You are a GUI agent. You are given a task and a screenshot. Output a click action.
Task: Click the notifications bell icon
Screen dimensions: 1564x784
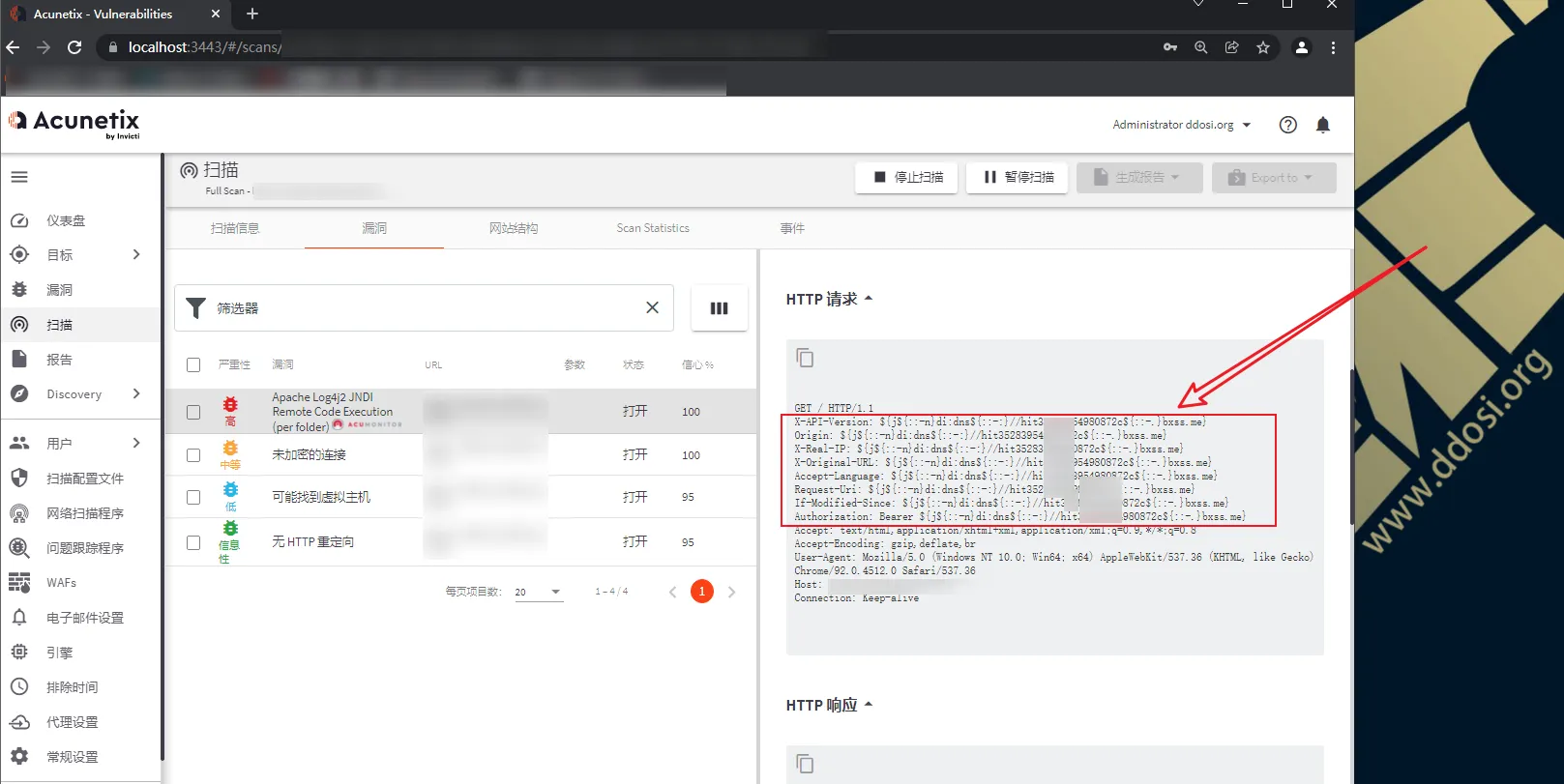click(x=1323, y=125)
